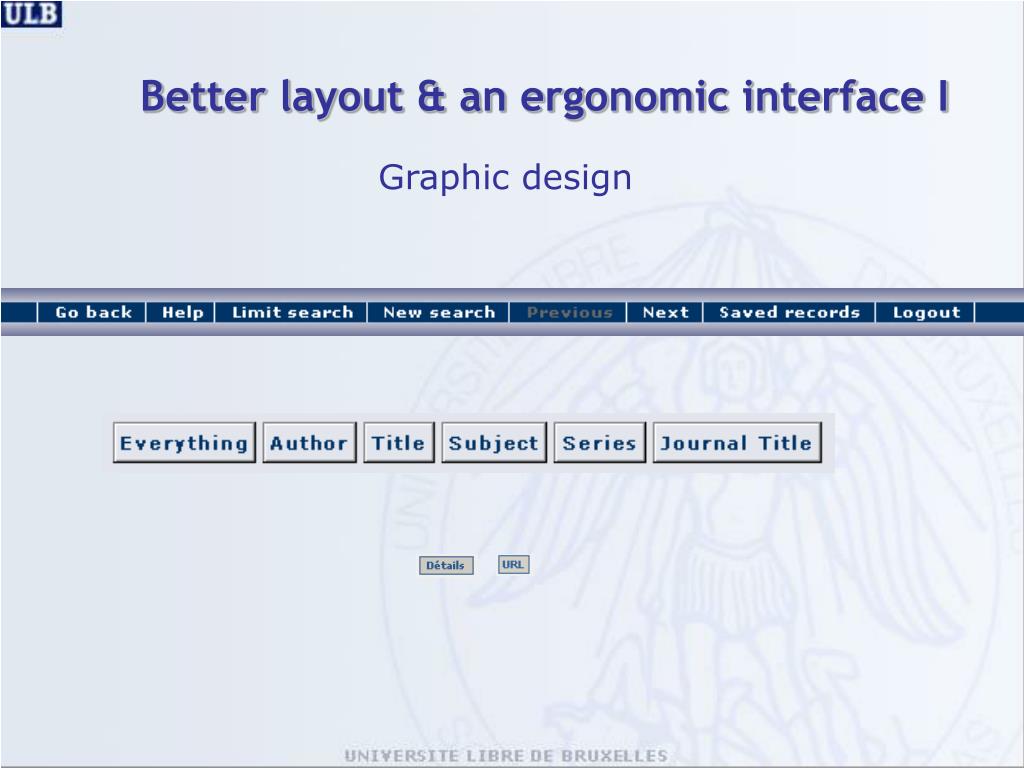Select the Subject search button
This screenshot has width=1024, height=768.
pos(494,443)
